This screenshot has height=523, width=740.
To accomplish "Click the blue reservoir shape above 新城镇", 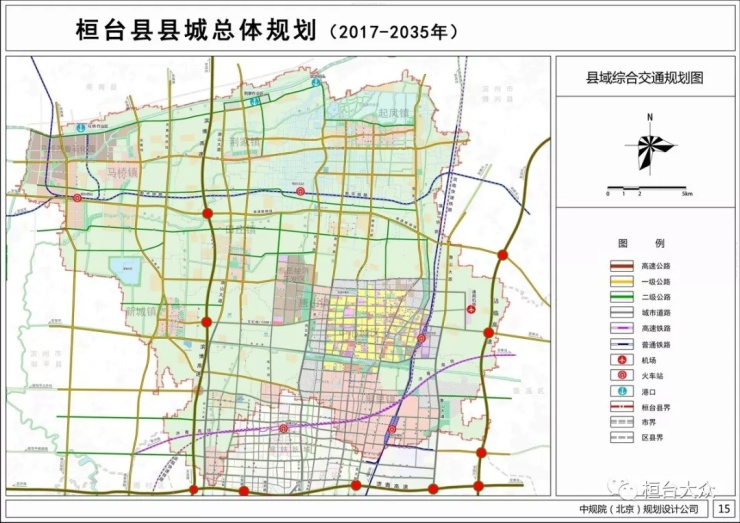I will tap(125, 270).
